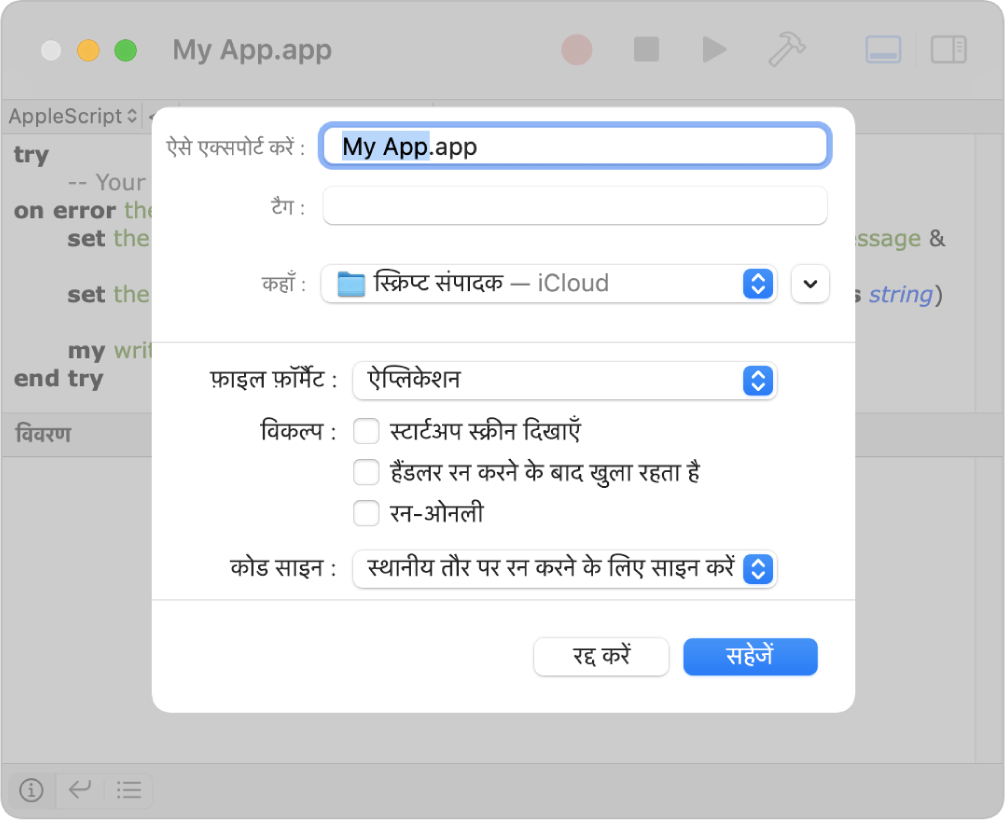
Task: Enable रन-ओनली checkbox
Action: [x=366, y=514]
